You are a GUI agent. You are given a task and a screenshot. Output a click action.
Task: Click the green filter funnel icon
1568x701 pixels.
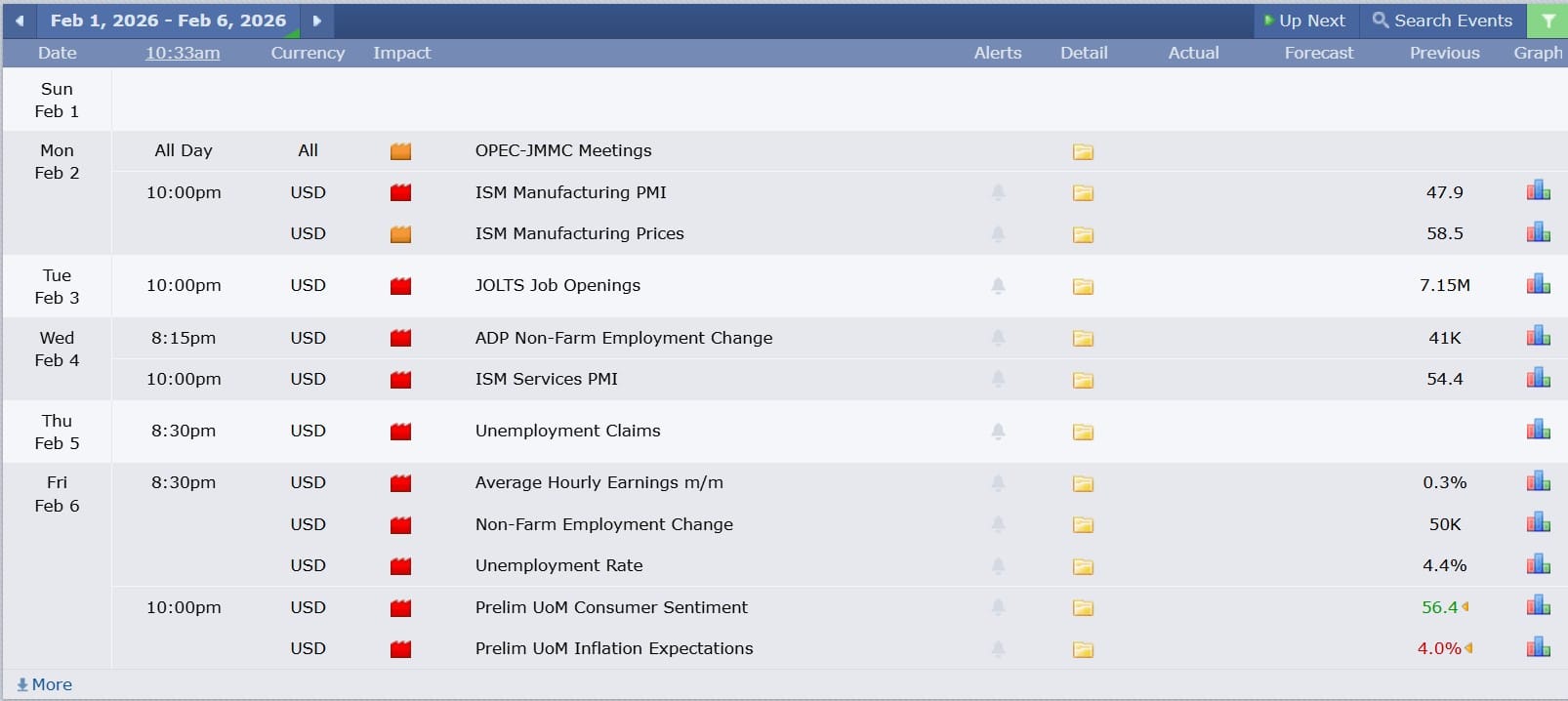(x=1547, y=21)
